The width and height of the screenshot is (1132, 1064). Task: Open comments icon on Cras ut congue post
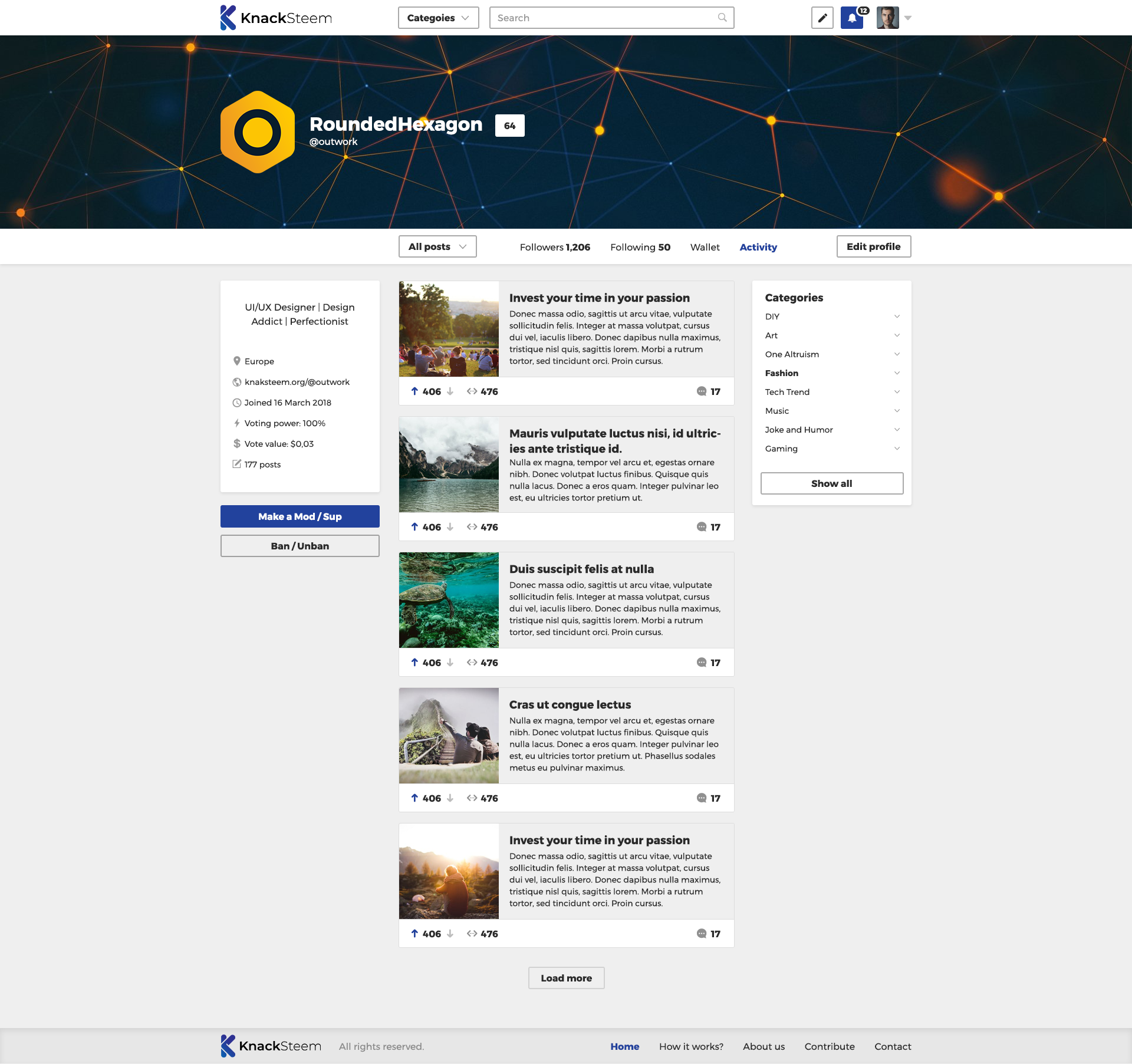tap(702, 798)
